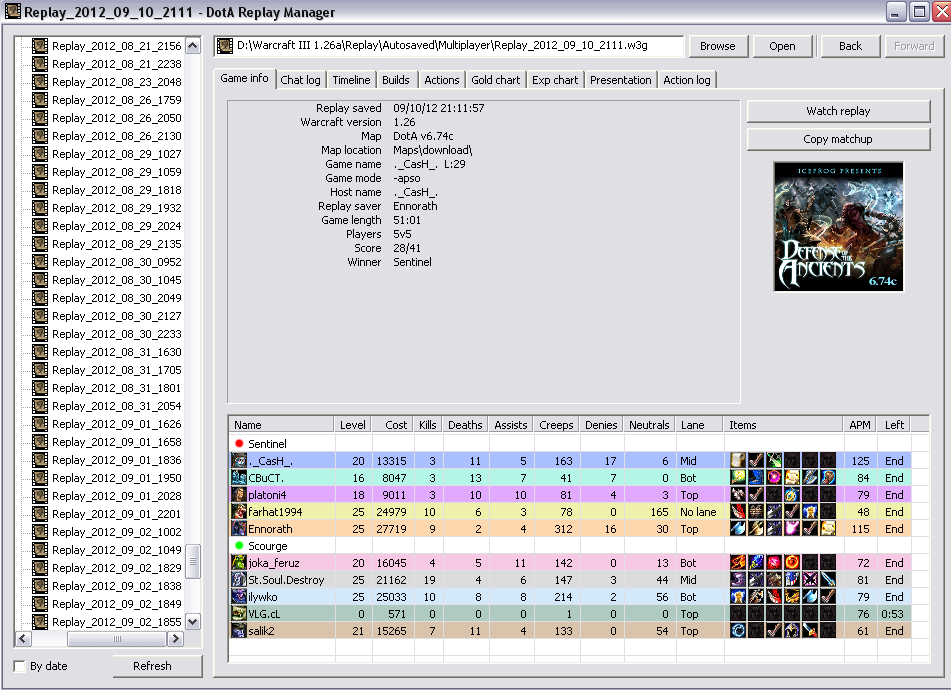
Task: Click the hero icon for ._CasH_.
Action: tap(239, 461)
